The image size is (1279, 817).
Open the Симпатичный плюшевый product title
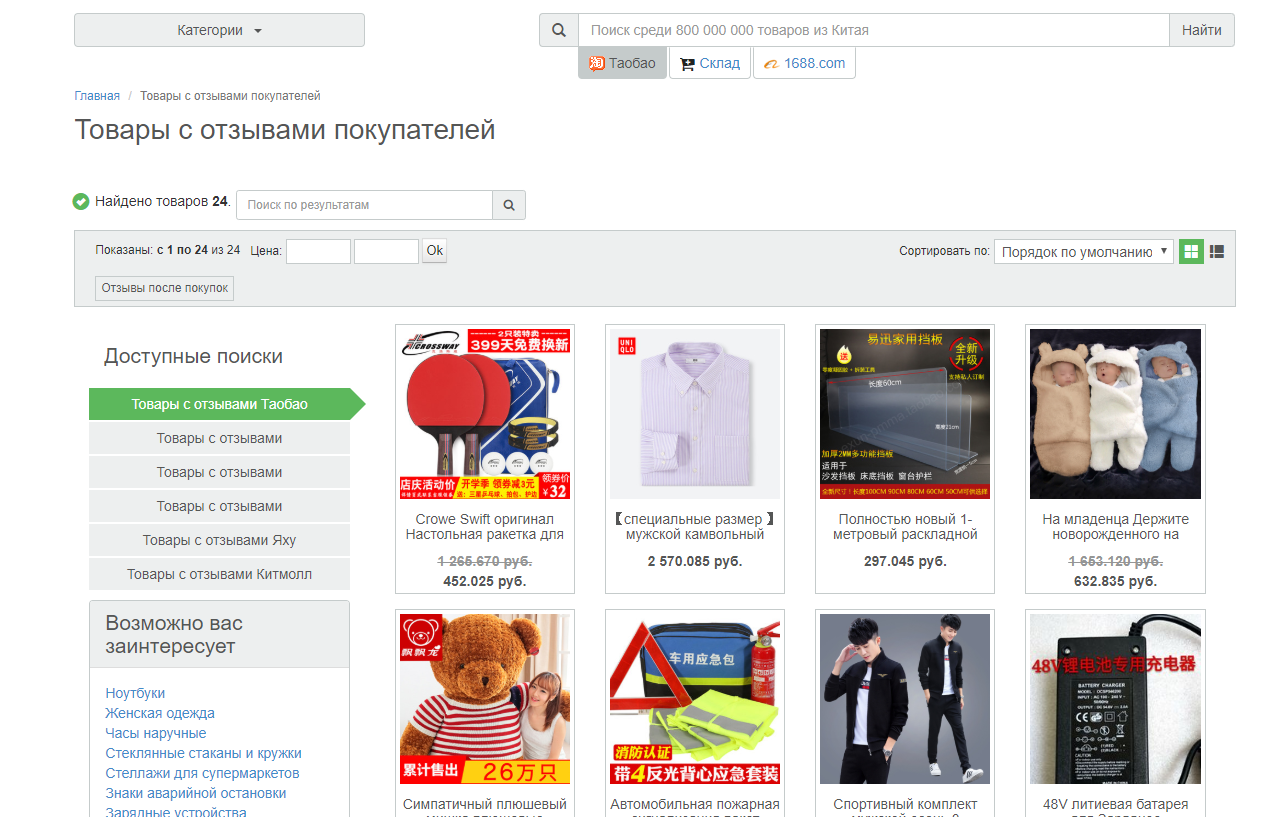pyautogui.click(x=485, y=808)
